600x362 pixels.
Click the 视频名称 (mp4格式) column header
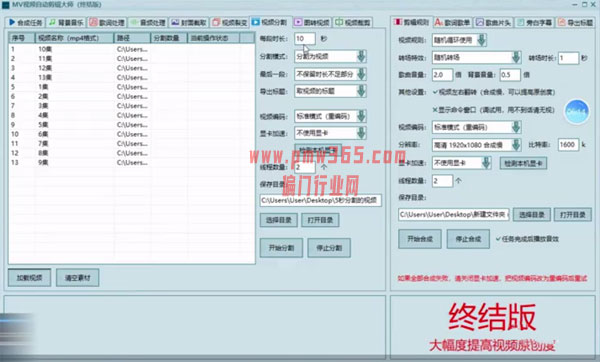tap(74, 38)
